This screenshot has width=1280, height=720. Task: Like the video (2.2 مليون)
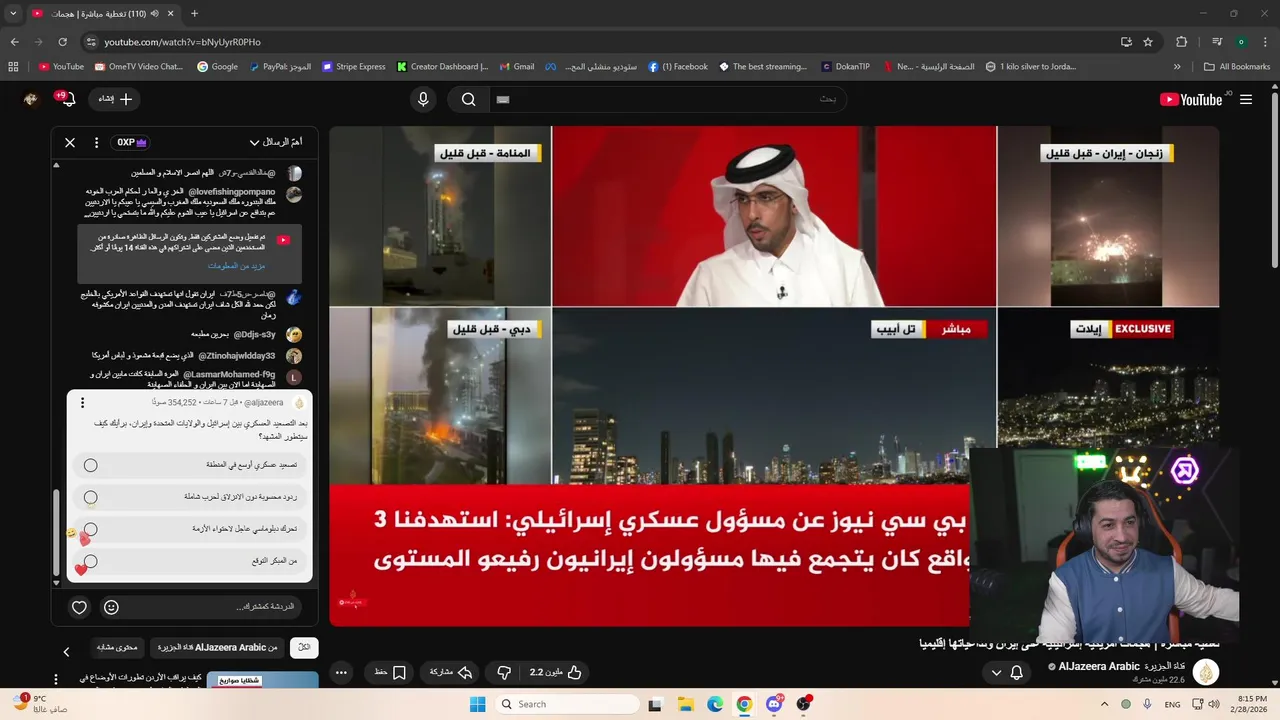(x=556, y=672)
